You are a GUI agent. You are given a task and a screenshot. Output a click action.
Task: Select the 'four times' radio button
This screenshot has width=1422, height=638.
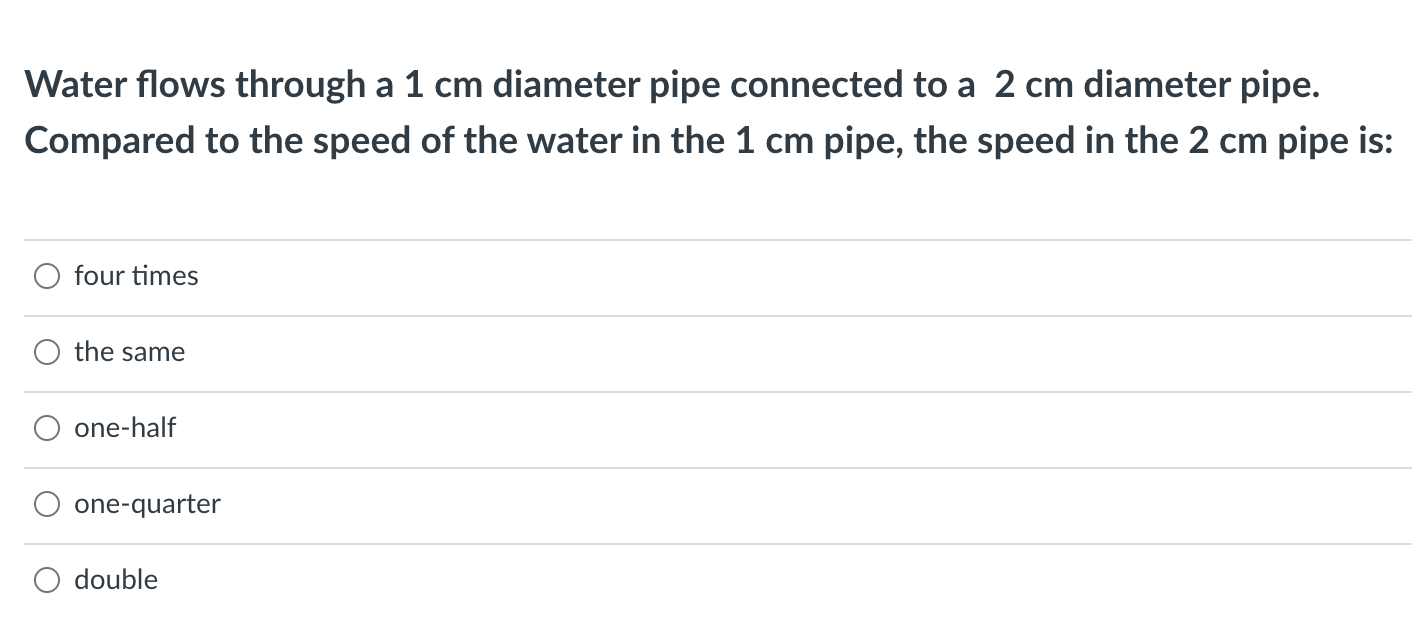point(46,275)
